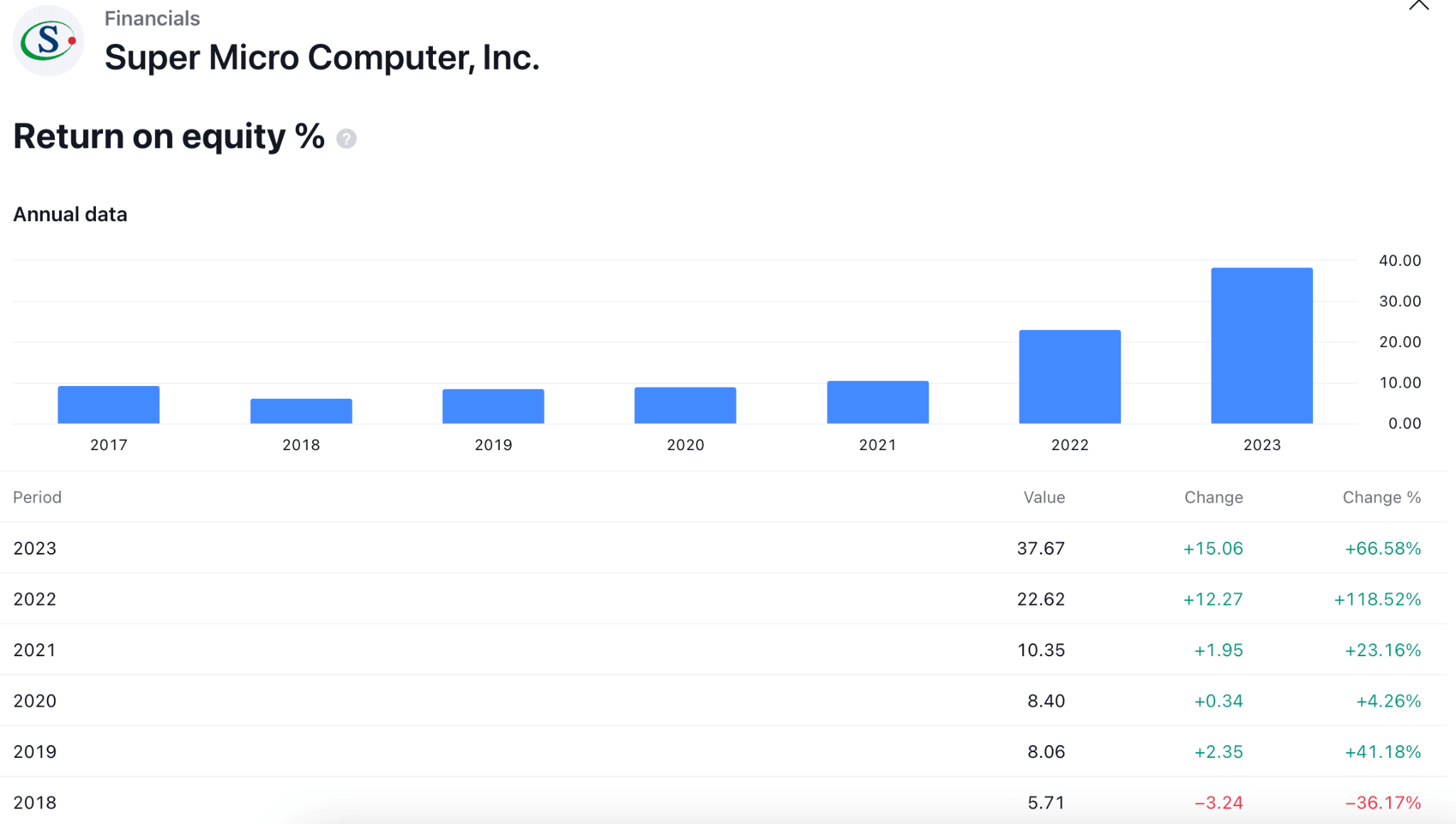Click the Super Micro Computer, Inc. title
The image size is (1456, 824).
[x=322, y=58]
